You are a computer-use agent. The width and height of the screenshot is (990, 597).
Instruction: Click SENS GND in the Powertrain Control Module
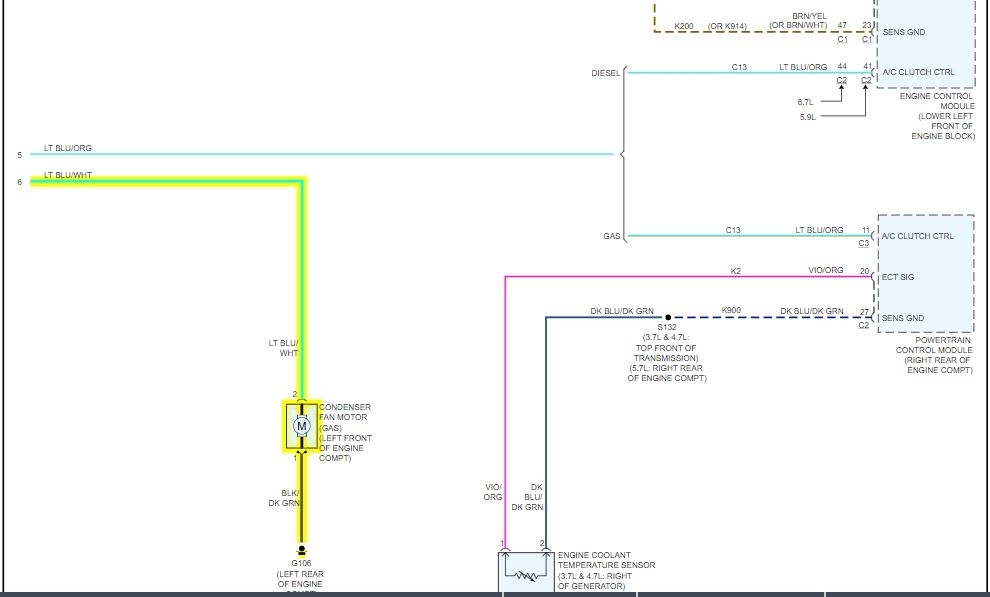click(903, 318)
